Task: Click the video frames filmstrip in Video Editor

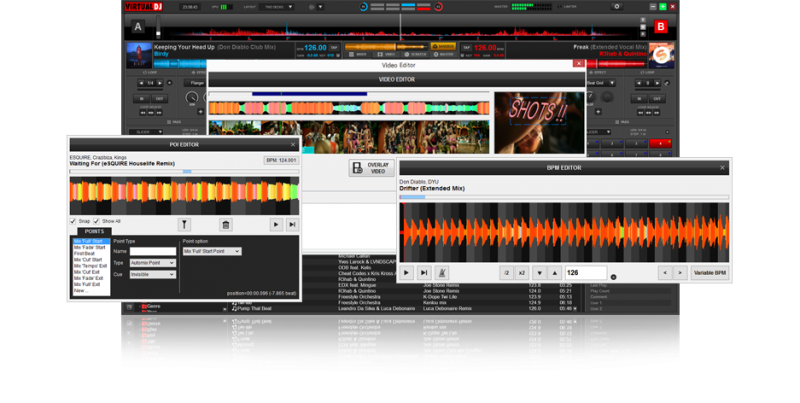Action: point(349,137)
